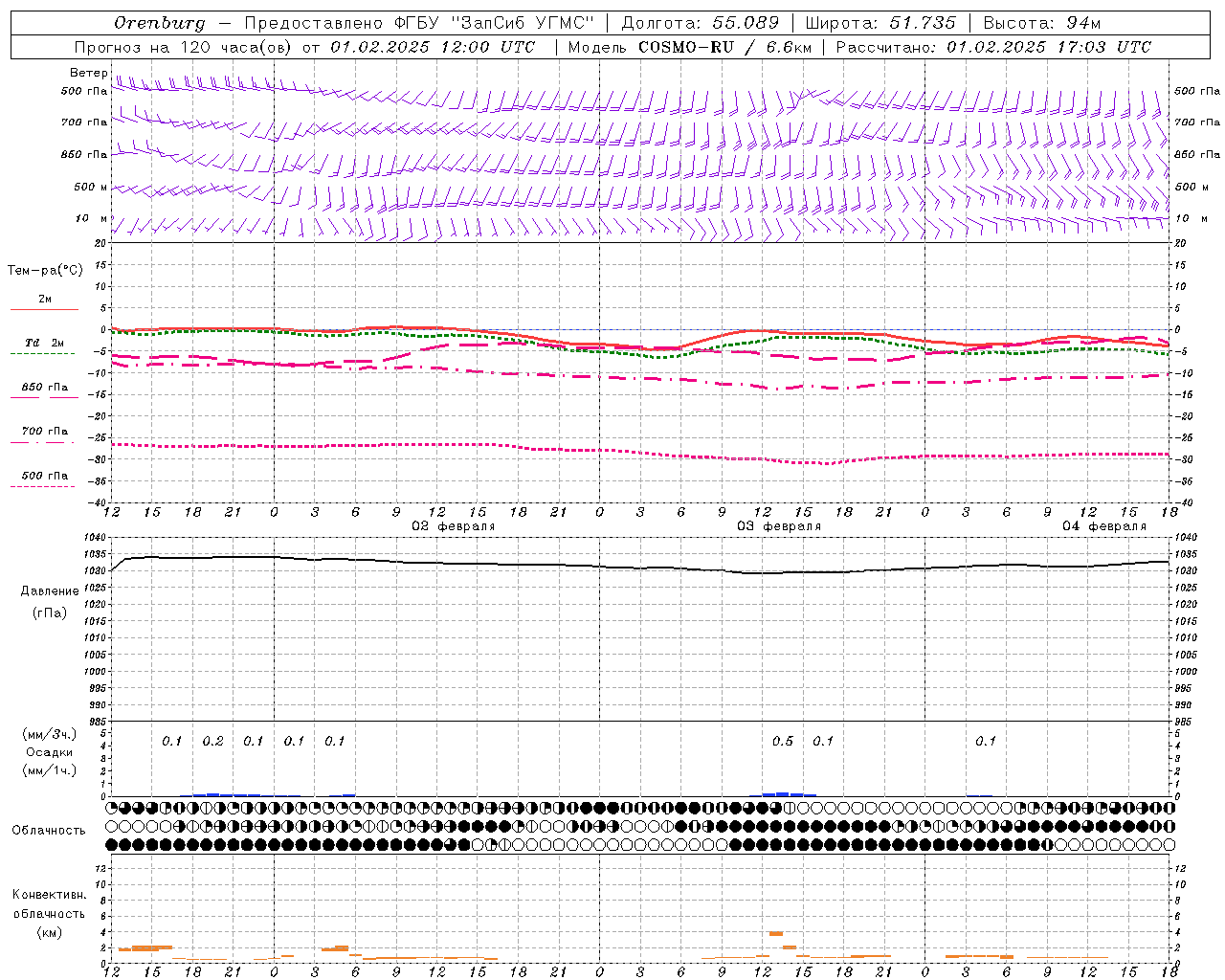Select the text ФГБУ "ЗапСиб УГМС"

[495, 23]
